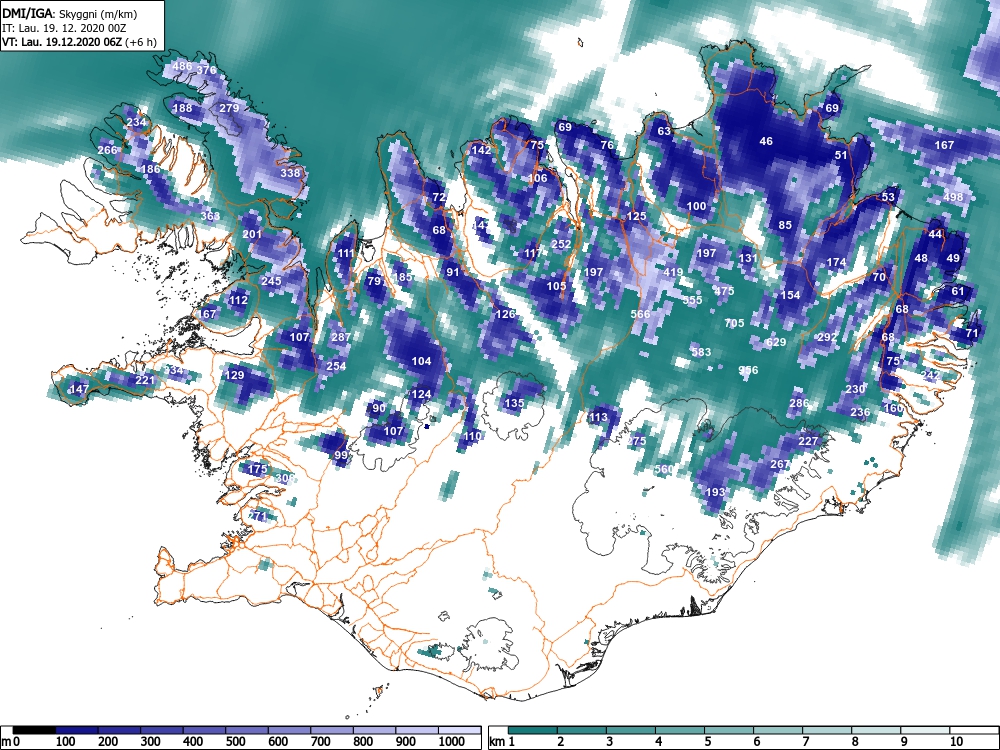Viewport: 1000px width, 750px height.
Task: Click the visibility value 126
Action: pyautogui.click(x=505, y=314)
